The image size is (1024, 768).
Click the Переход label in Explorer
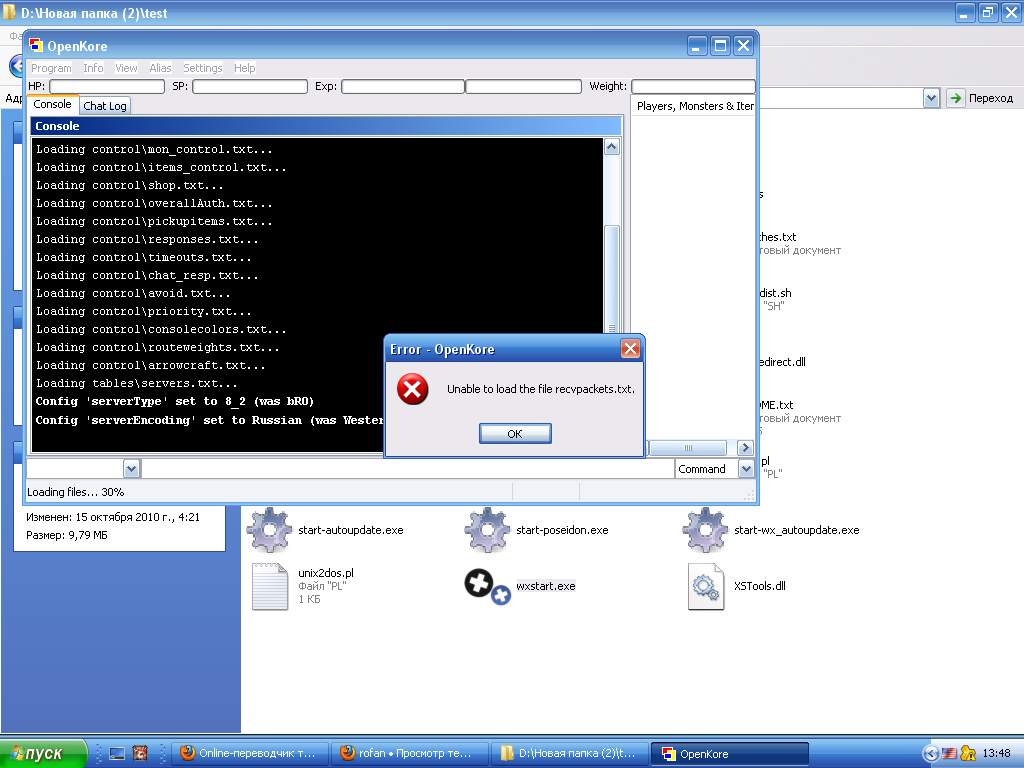click(991, 98)
